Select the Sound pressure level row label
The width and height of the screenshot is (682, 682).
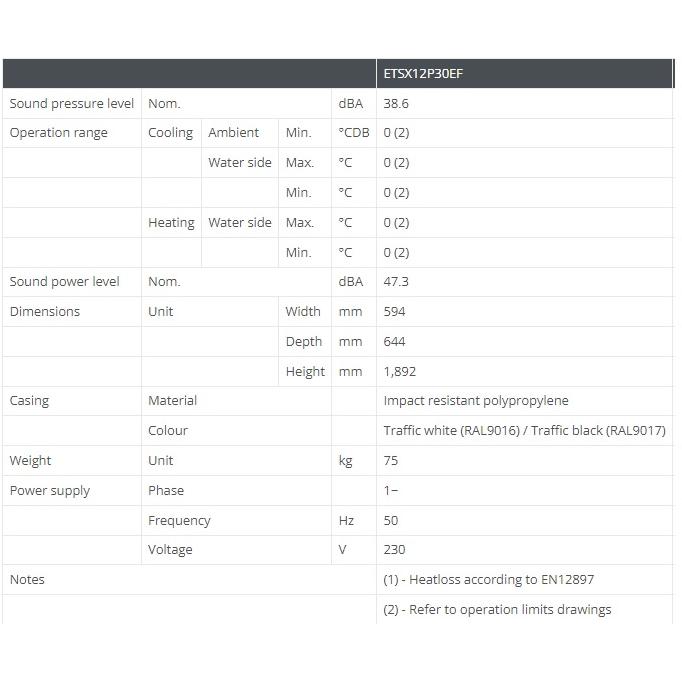(x=72, y=104)
